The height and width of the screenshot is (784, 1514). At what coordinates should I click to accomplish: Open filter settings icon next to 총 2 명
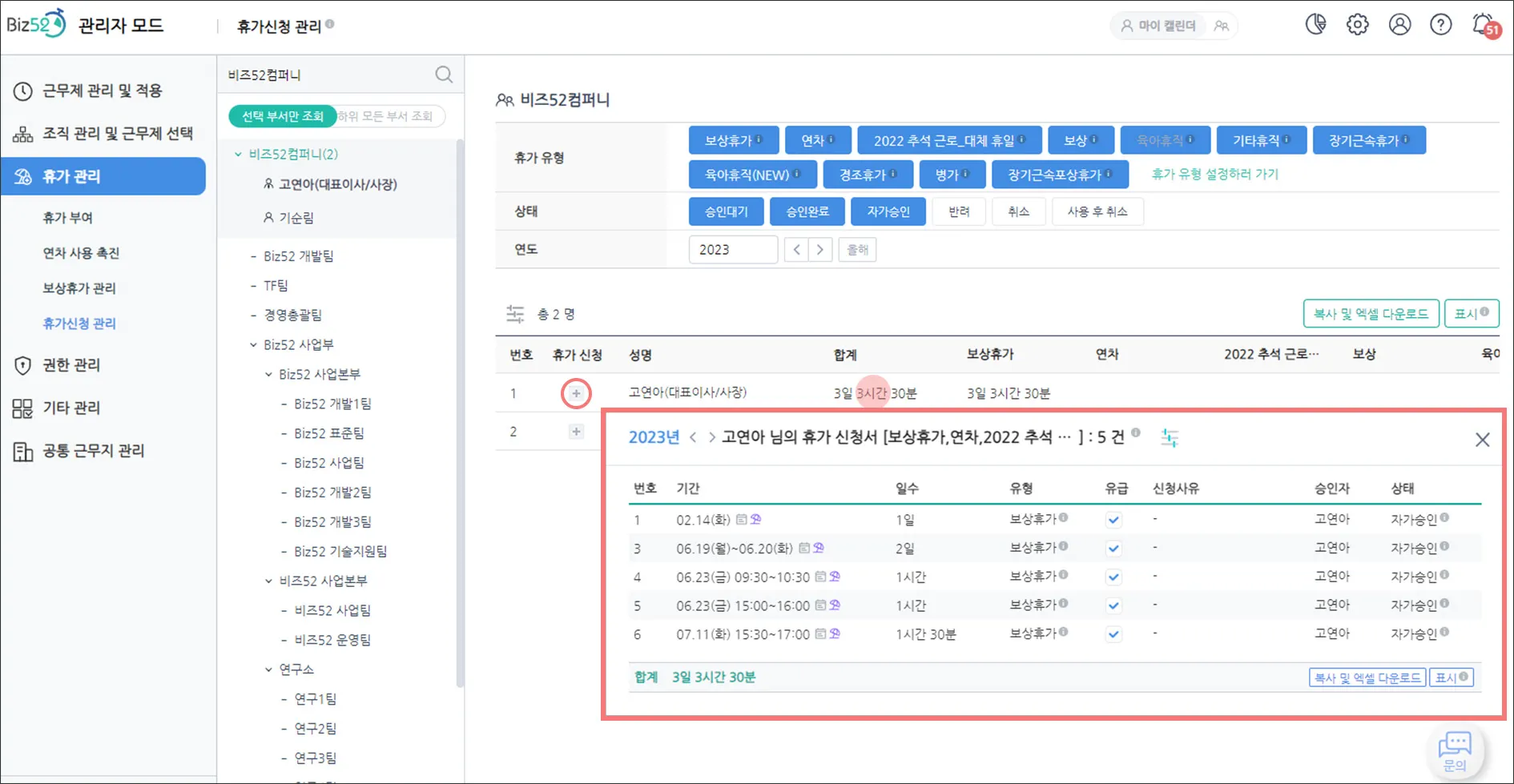[x=515, y=314]
